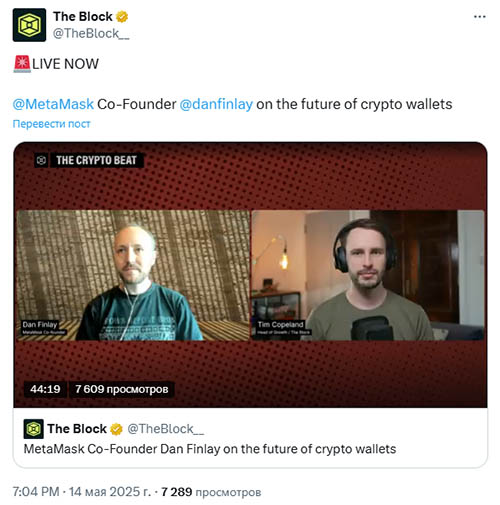Click The Block profile avatar at top
The height and width of the screenshot is (505, 500).
tap(29, 25)
